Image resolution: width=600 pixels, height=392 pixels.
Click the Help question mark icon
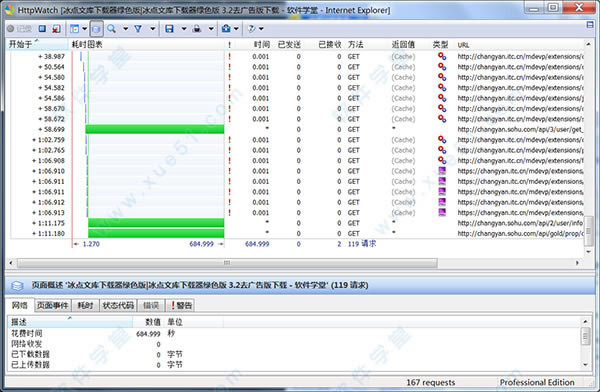[251, 29]
